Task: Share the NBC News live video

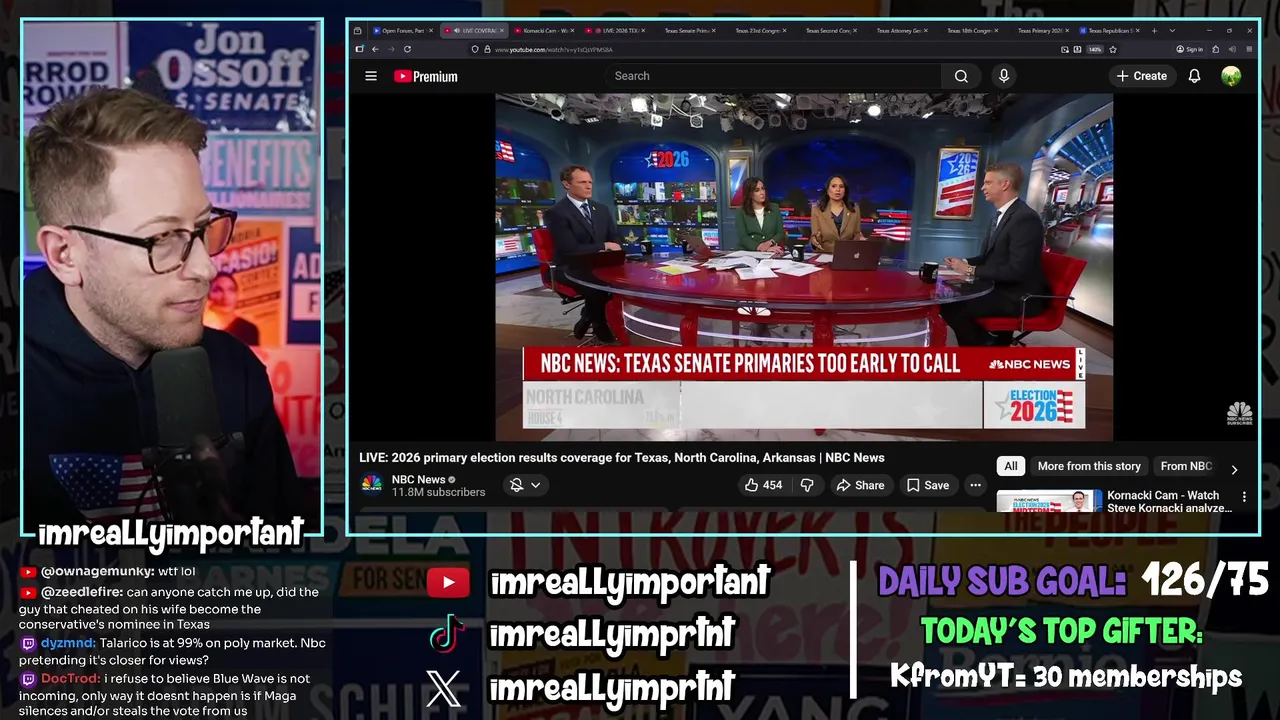Action: 861,485
